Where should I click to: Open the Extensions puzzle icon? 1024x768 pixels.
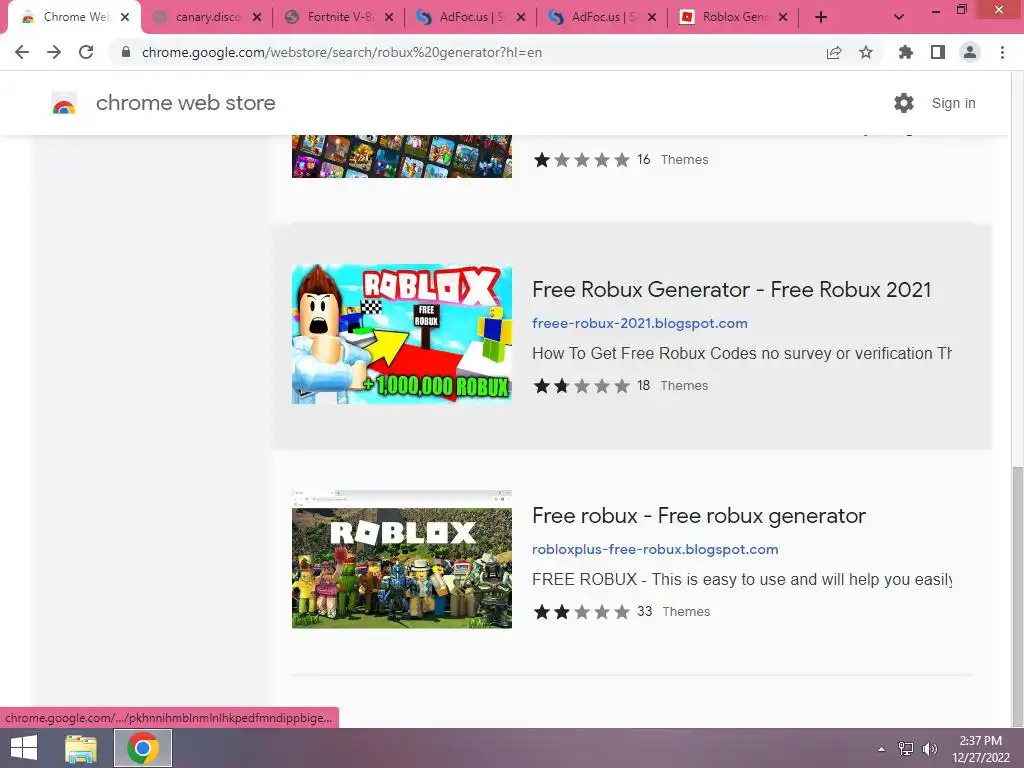(x=906, y=52)
